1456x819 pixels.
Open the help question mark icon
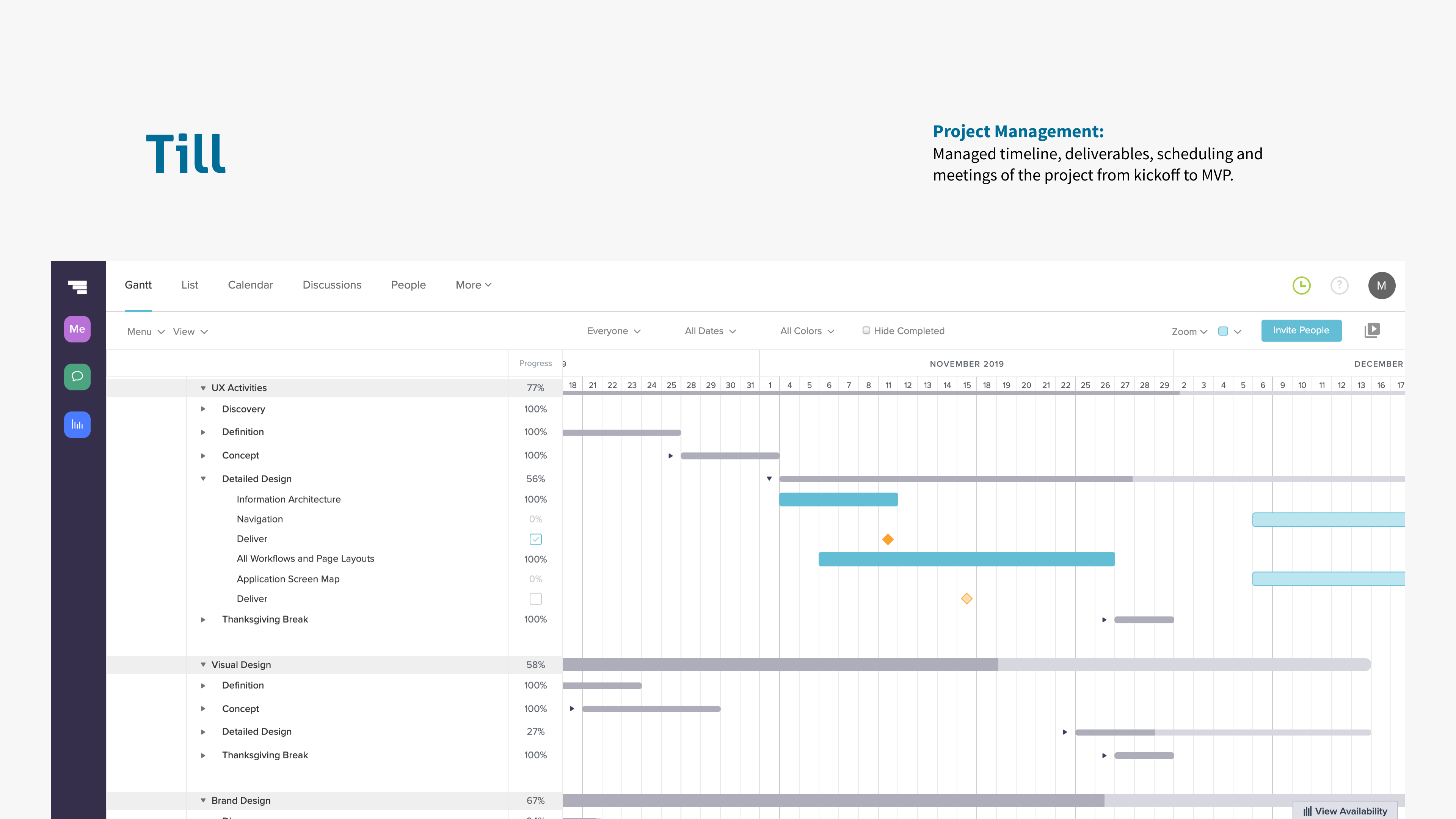point(1339,286)
